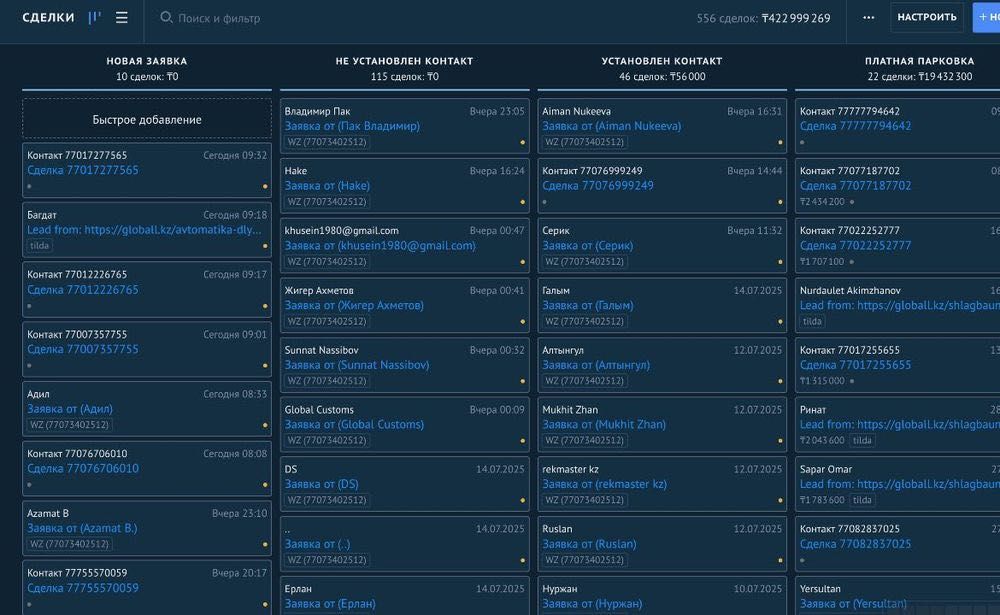The width and height of the screenshot is (1000, 615).
Task: Open deal Сделка 77017277565
Action: (82, 170)
